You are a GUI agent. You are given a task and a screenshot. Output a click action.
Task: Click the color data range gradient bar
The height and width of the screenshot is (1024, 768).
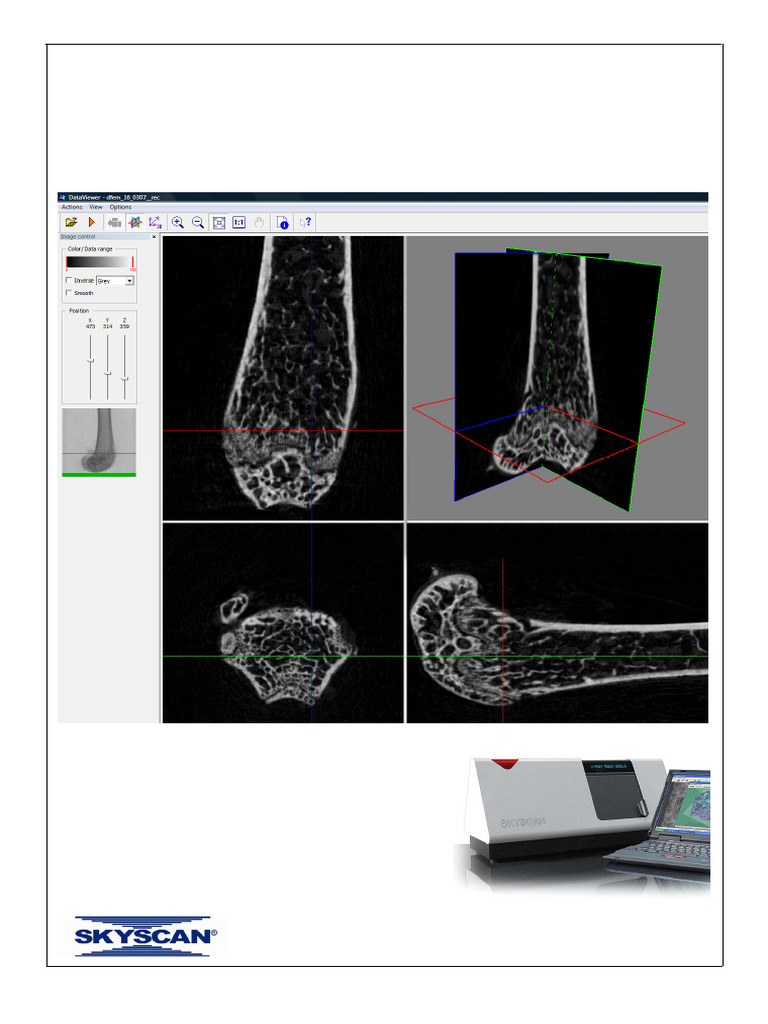click(x=99, y=262)
